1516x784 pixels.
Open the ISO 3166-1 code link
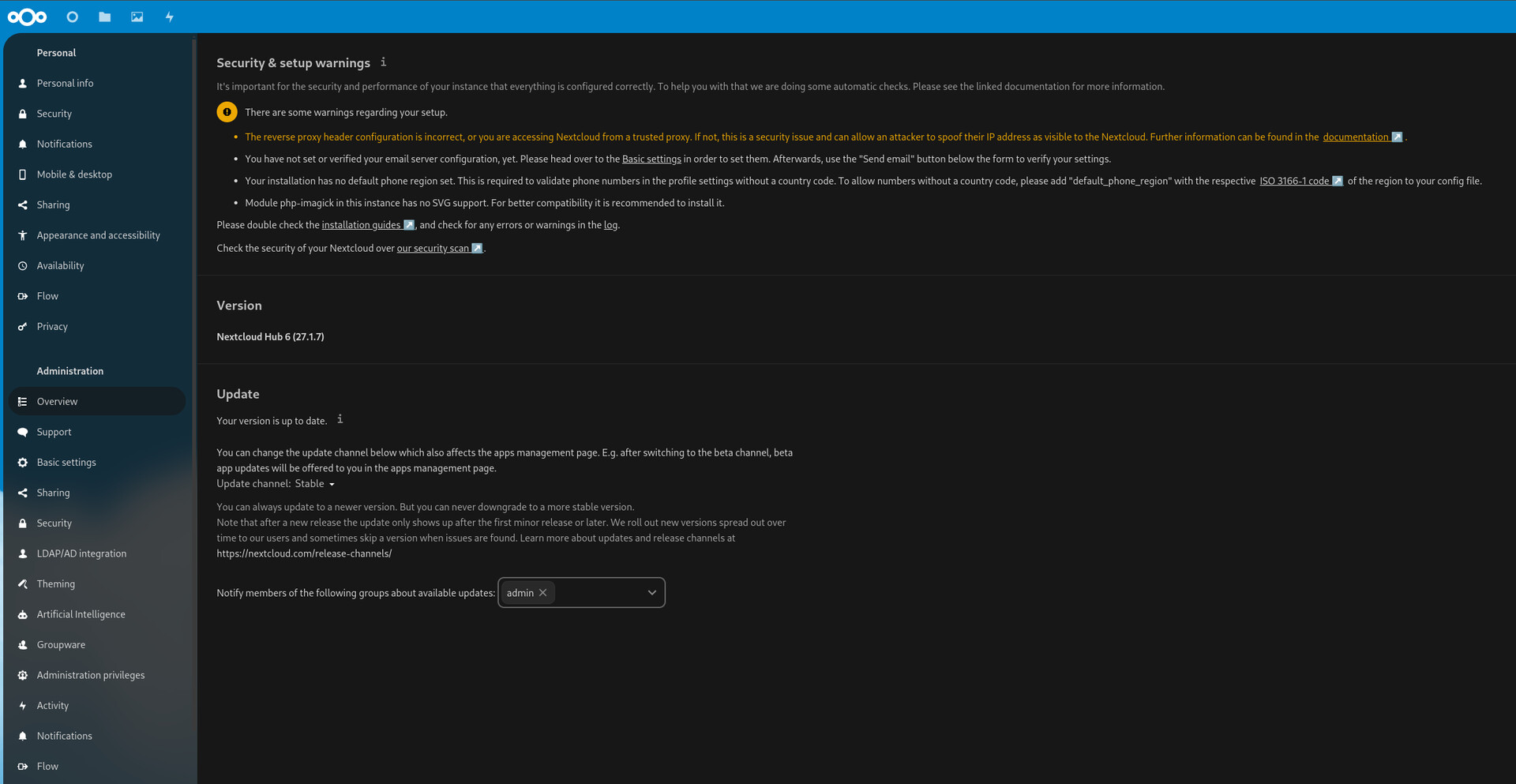(1294, 181)
